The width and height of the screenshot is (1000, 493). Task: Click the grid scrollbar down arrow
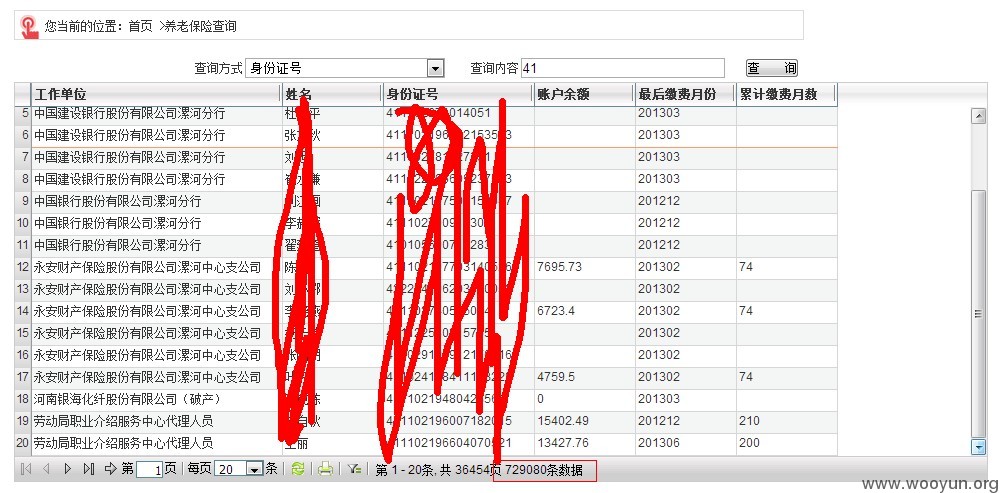(x=978, y=447)
